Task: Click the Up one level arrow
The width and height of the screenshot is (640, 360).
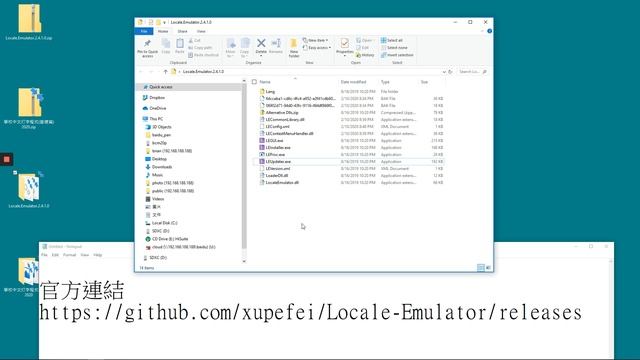Action: 165,72
